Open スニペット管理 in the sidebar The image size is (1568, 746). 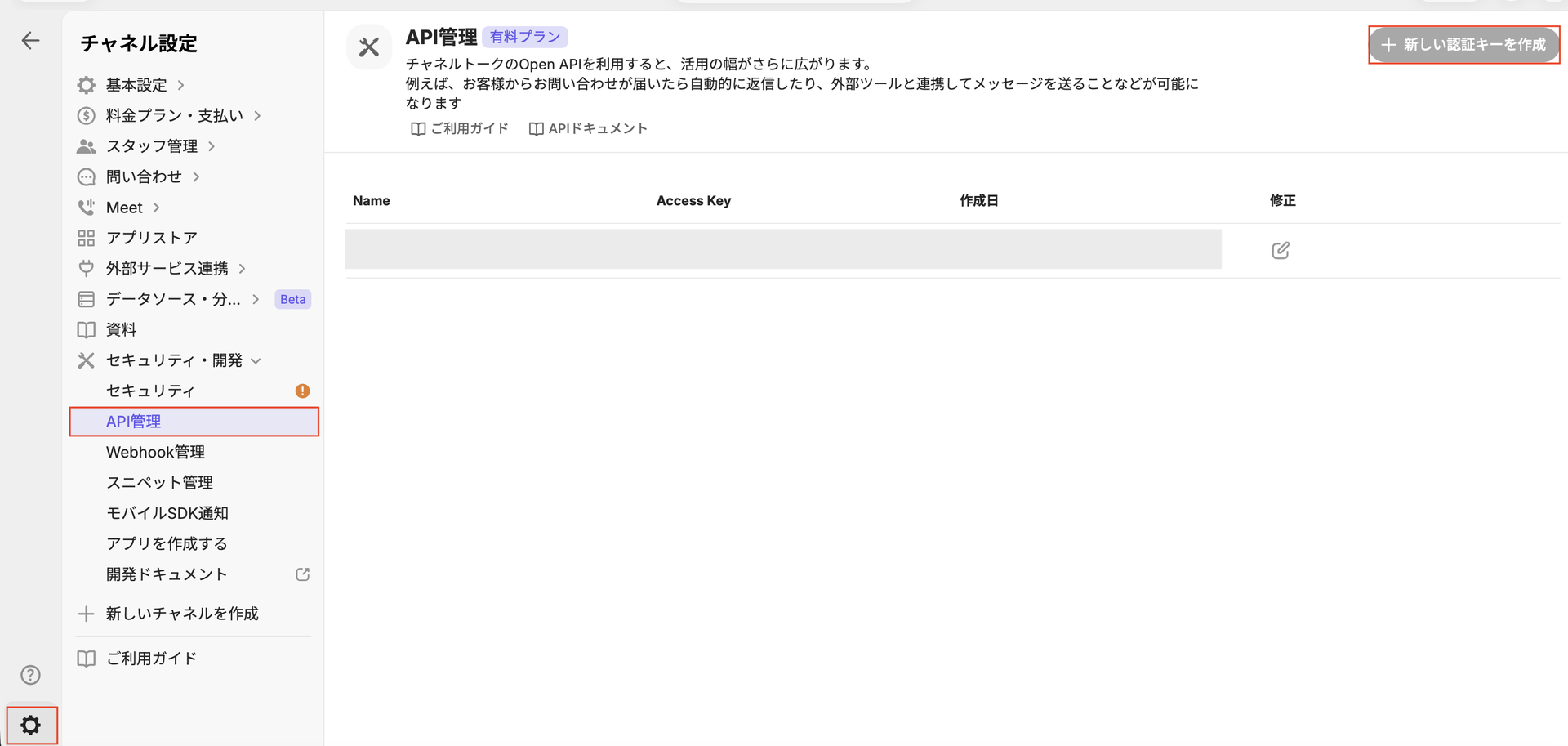(x=159, y=483)
